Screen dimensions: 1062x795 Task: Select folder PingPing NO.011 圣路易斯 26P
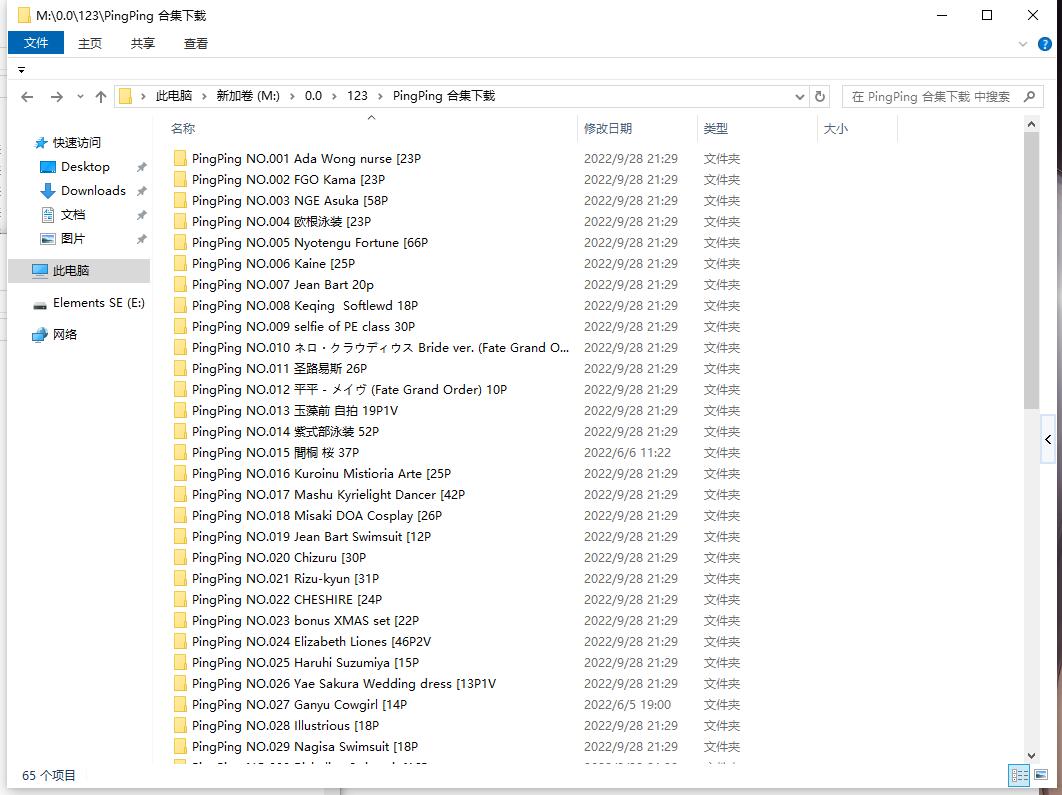coord(279,368)
